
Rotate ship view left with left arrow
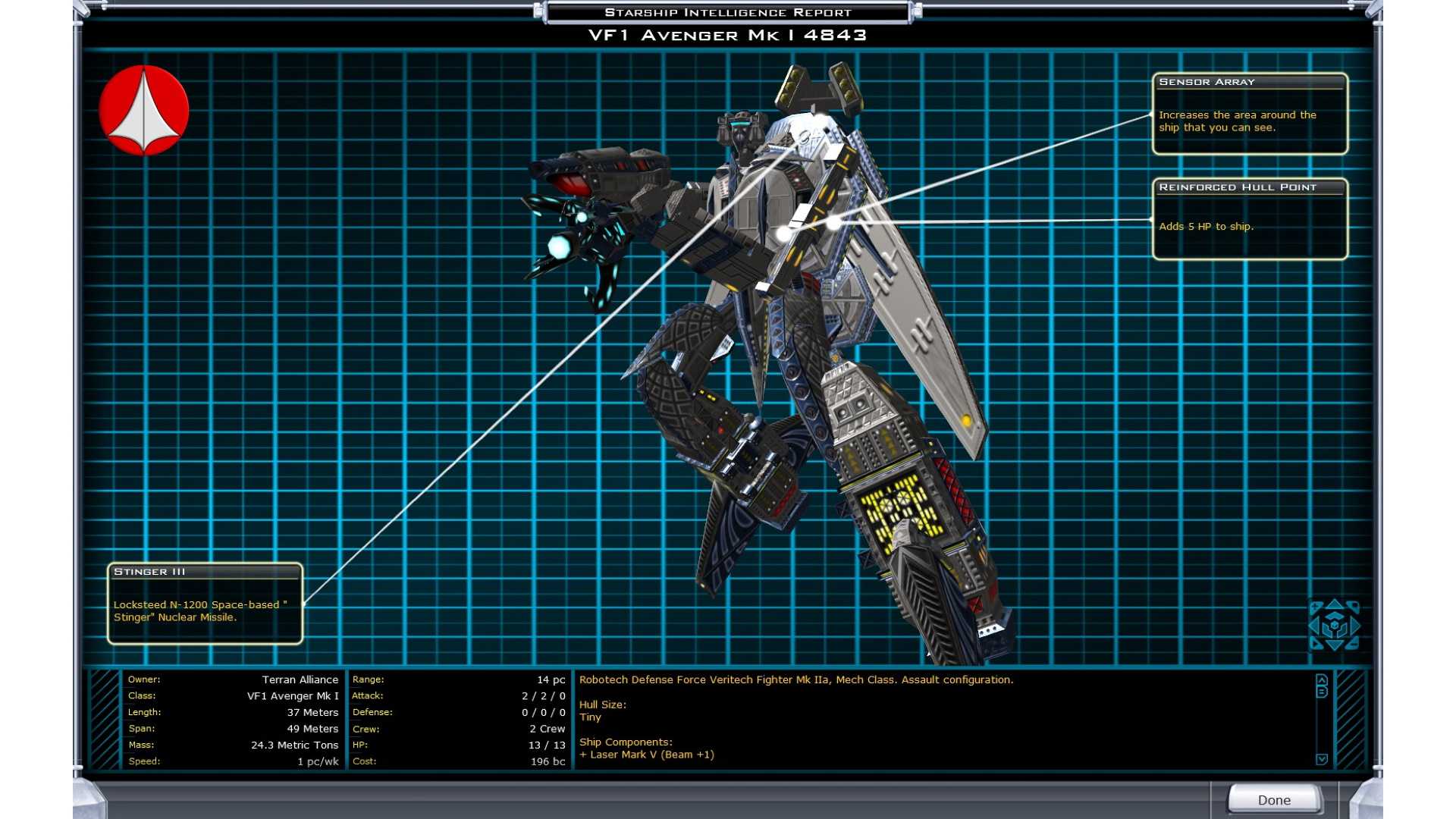[1314, 626]
